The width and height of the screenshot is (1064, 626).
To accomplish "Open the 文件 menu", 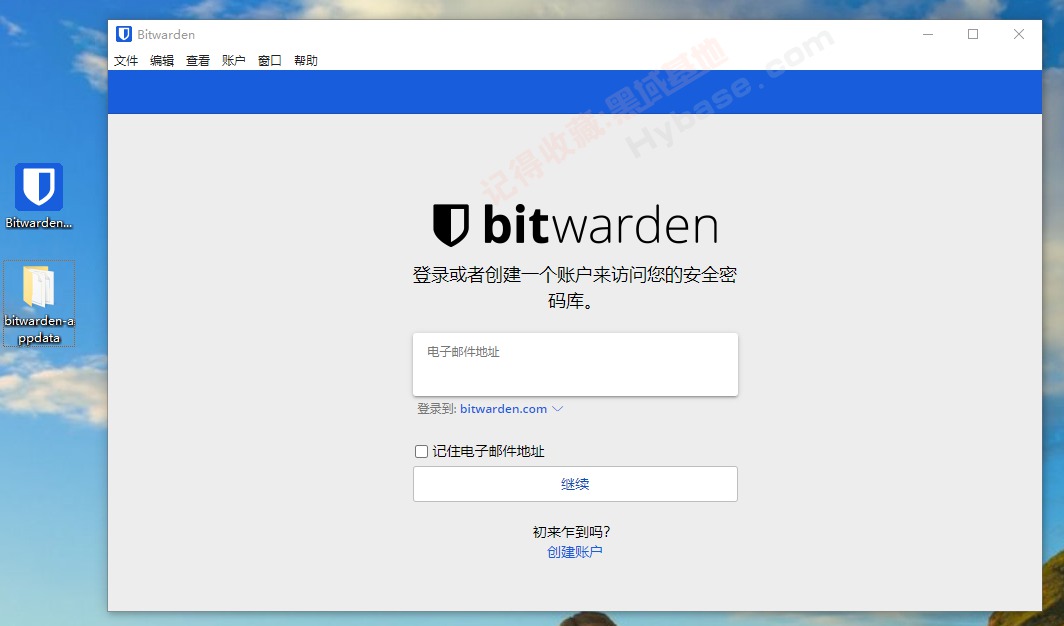I will click(x=126, y=60).
